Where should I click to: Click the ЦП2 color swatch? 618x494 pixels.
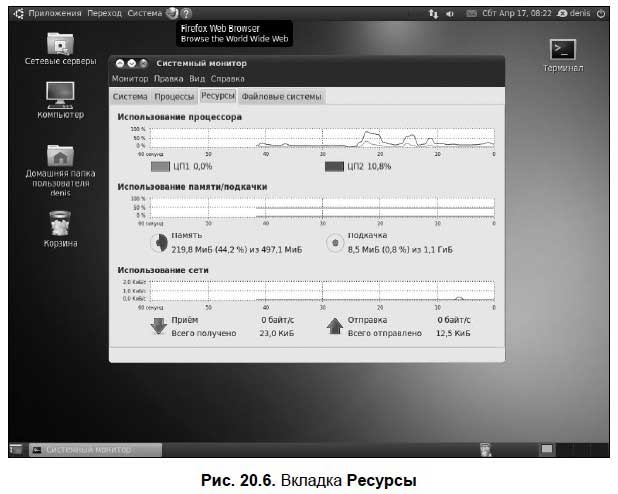334,166
